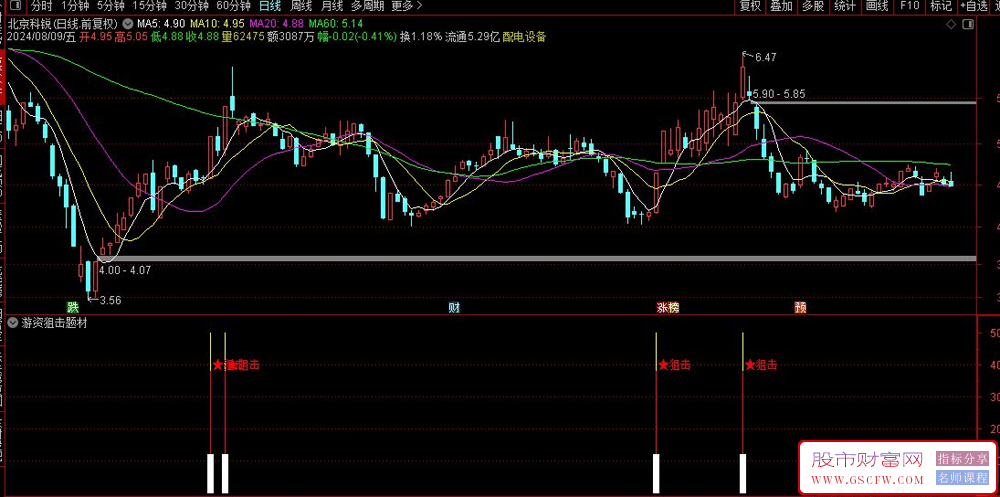
Task: Switch to 月线 monthly chart
Action: coord(332,6)
